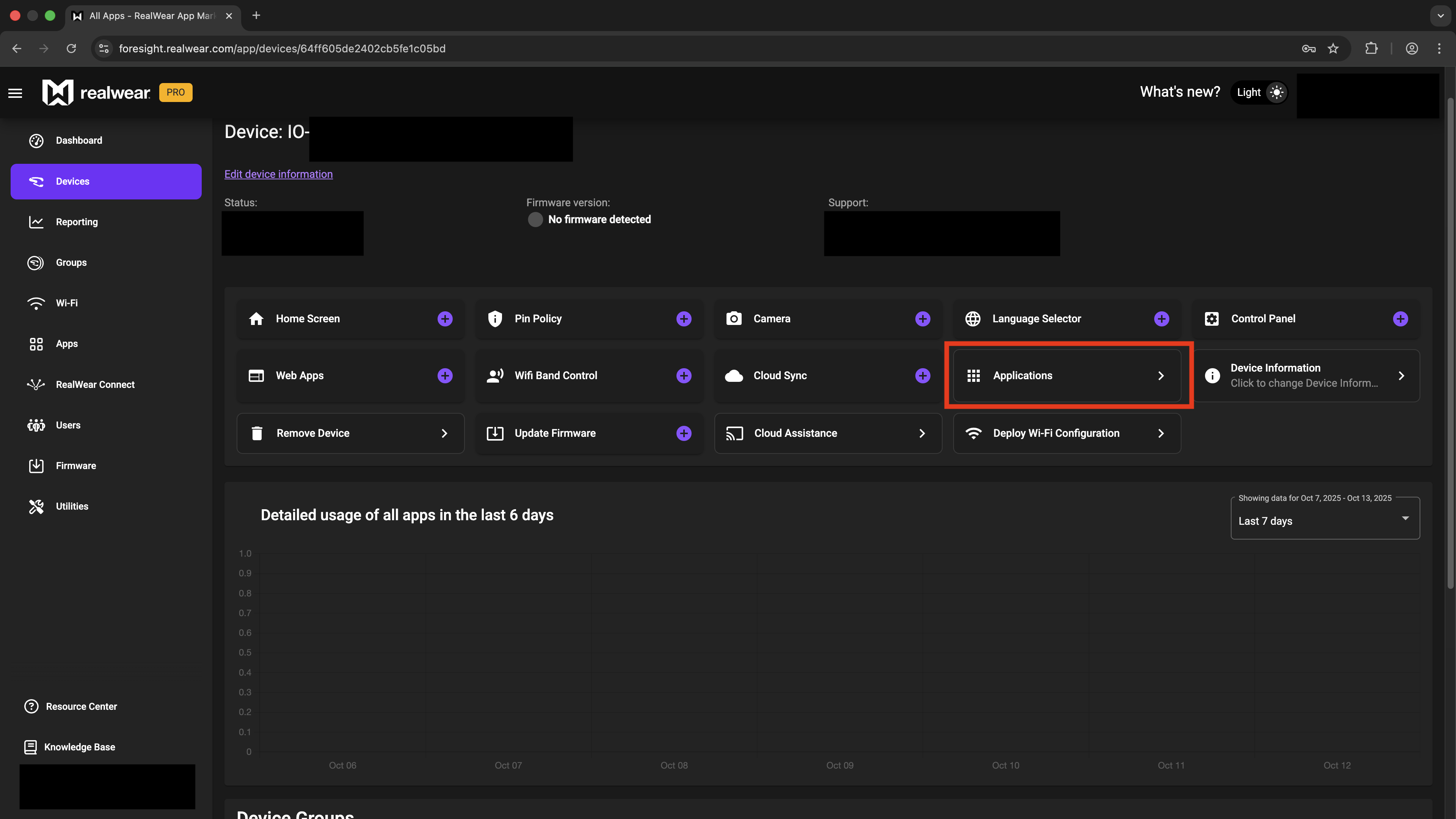
Task: Open the Knowledge Base
Action: 69,747
